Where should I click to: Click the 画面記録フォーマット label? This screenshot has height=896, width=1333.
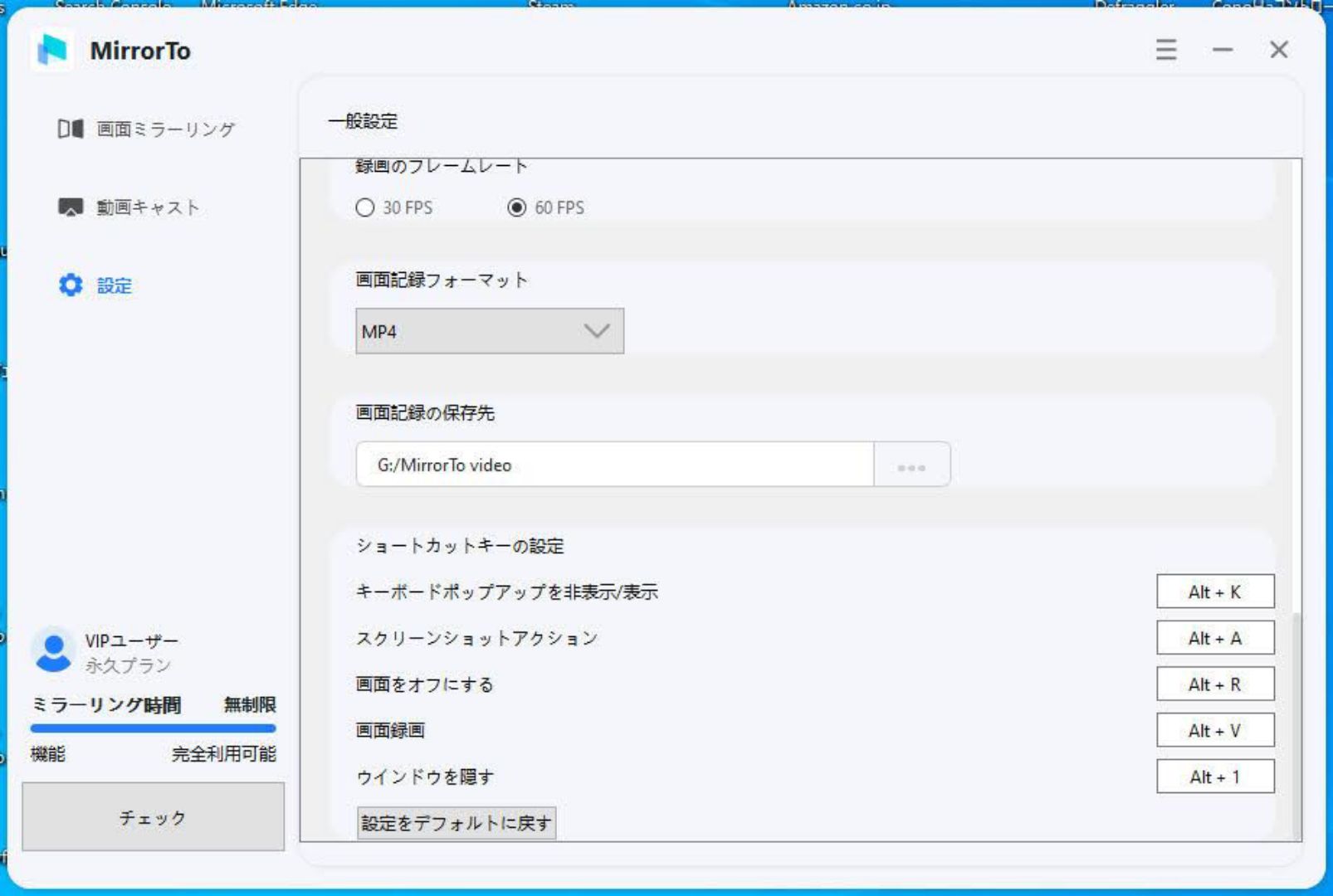[x=442, y=280]
